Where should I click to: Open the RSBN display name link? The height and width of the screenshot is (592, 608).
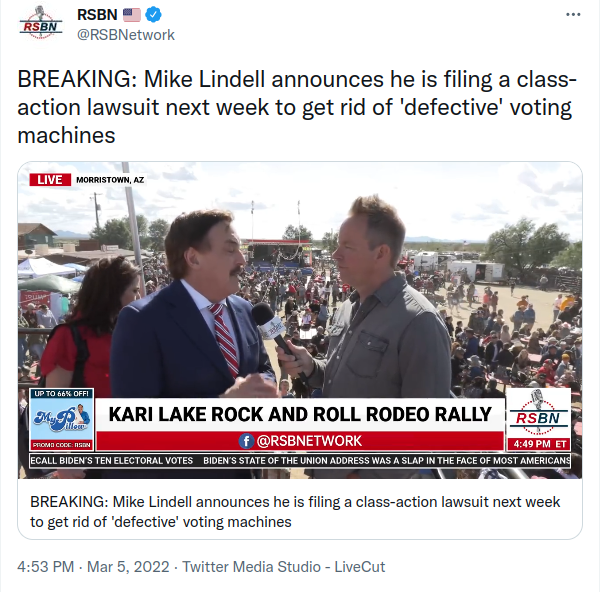point(96,15)
